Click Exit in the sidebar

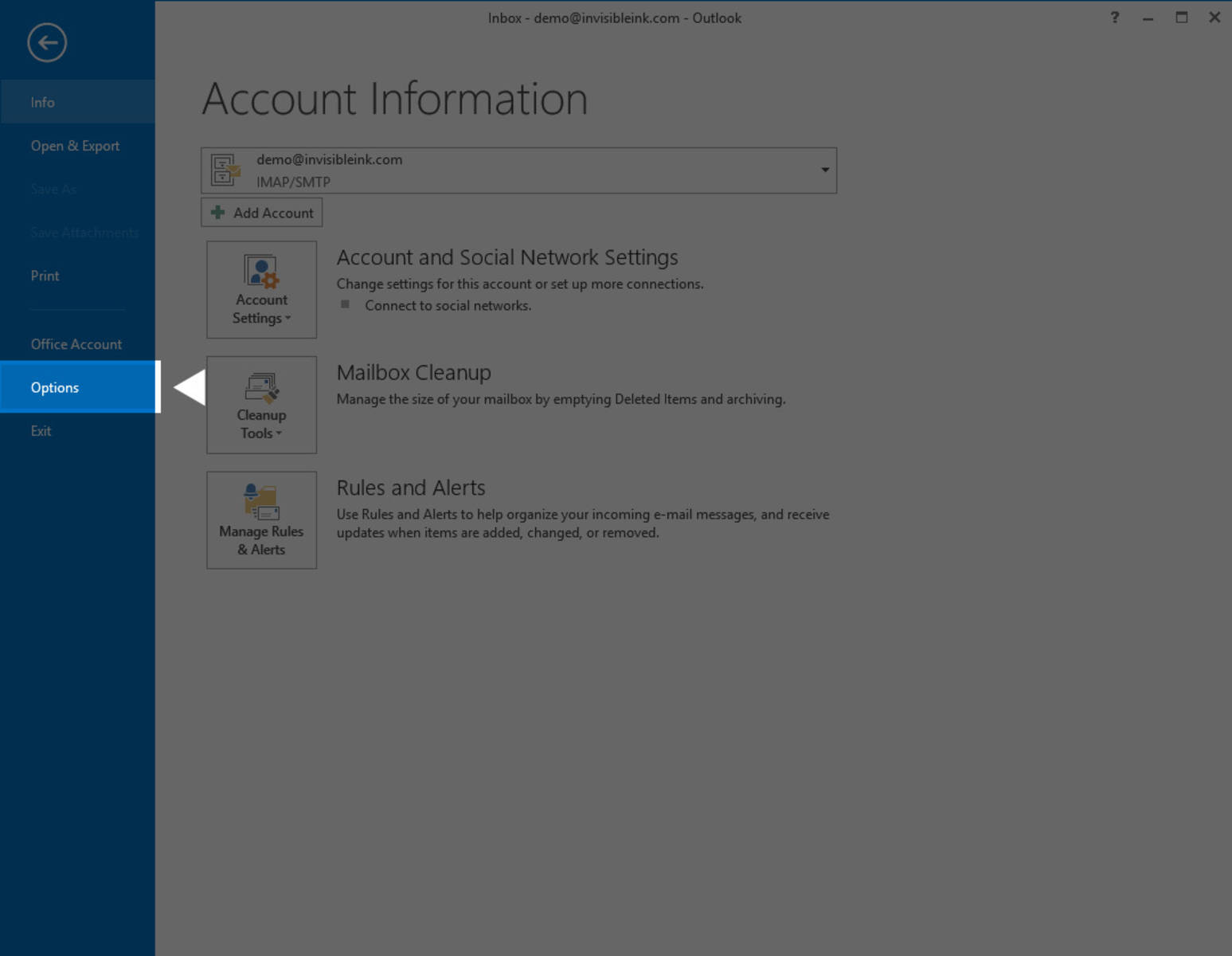tap(77, 431)
